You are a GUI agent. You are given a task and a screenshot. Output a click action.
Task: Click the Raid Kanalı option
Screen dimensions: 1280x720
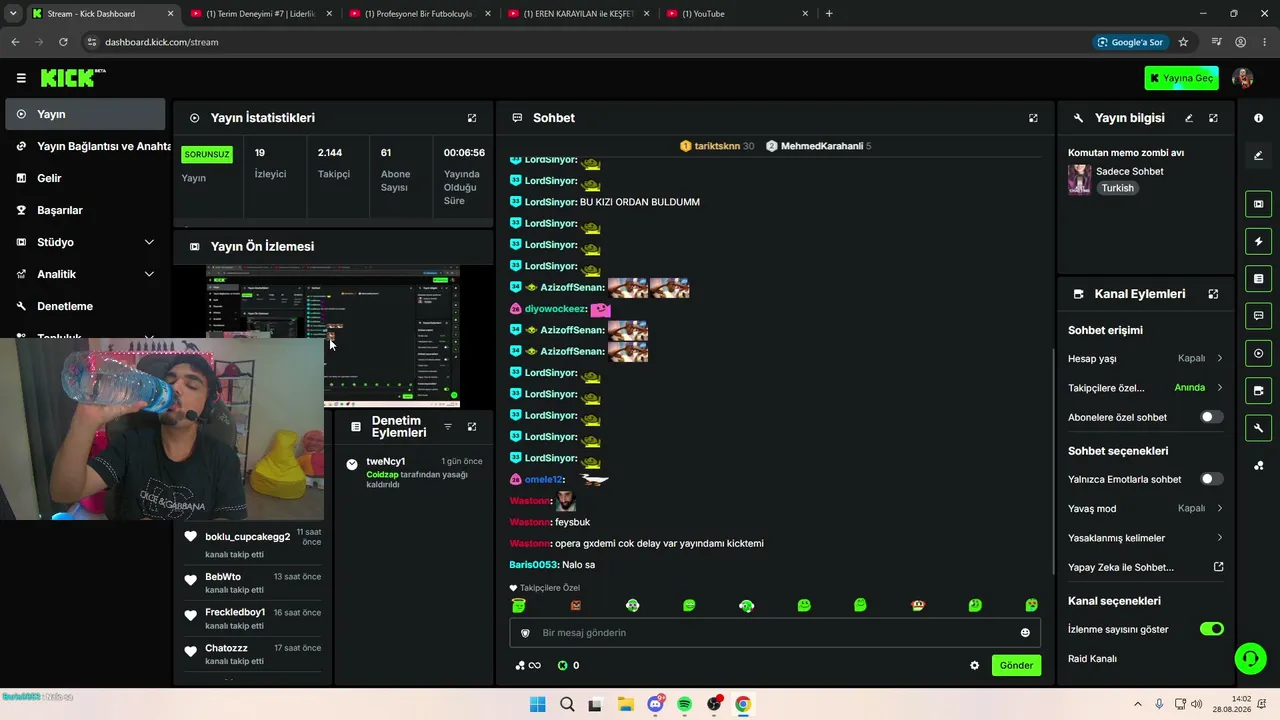(1092, 659)
